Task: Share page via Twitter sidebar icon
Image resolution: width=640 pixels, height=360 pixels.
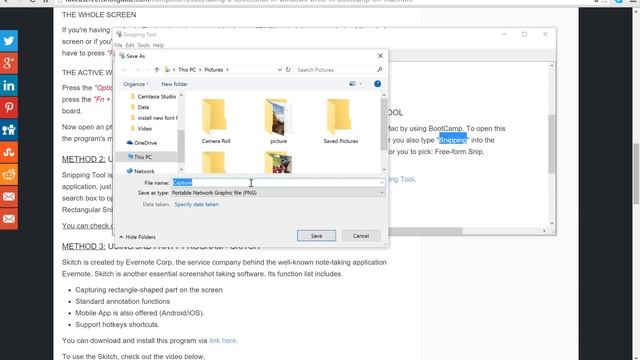Action: click(9, 40)
